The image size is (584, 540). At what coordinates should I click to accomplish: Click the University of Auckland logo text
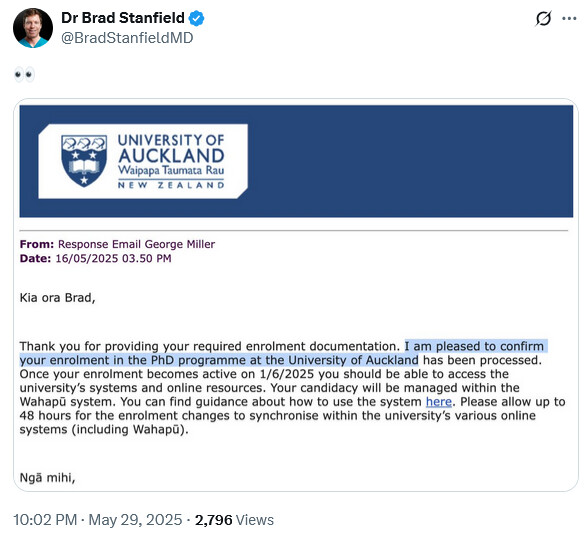coord(171,161)
